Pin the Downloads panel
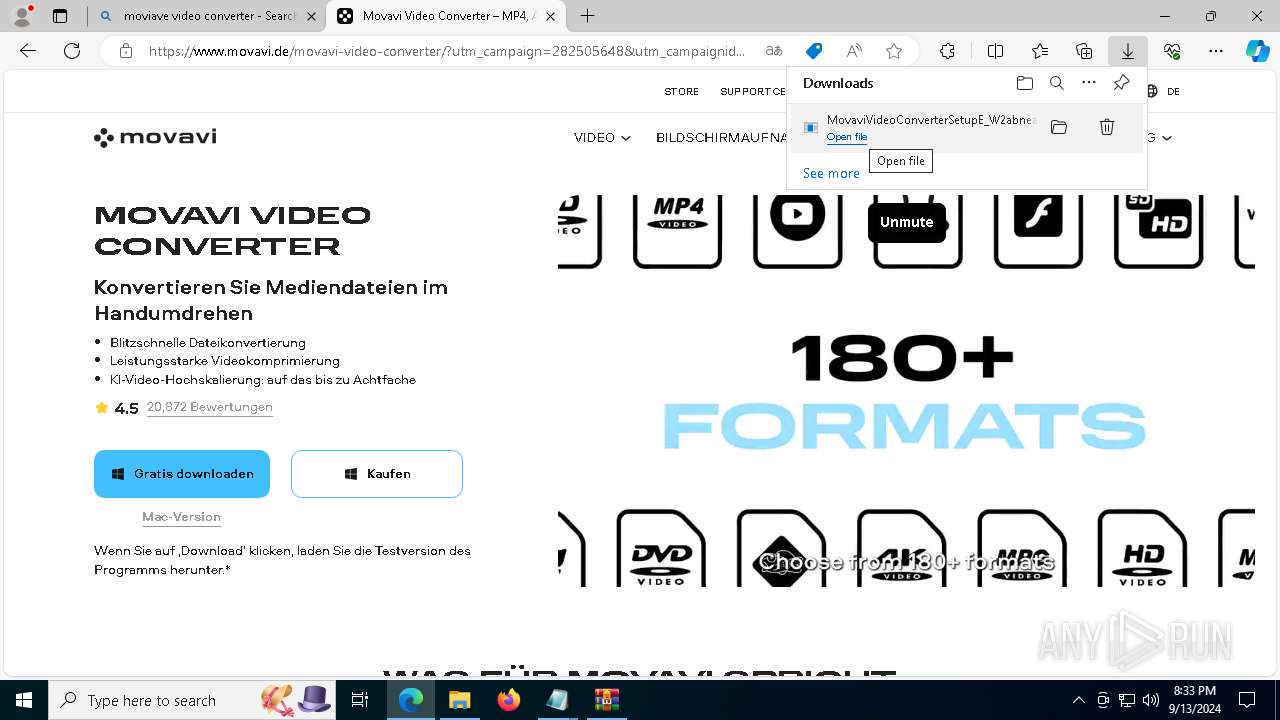 [1122, 83]
